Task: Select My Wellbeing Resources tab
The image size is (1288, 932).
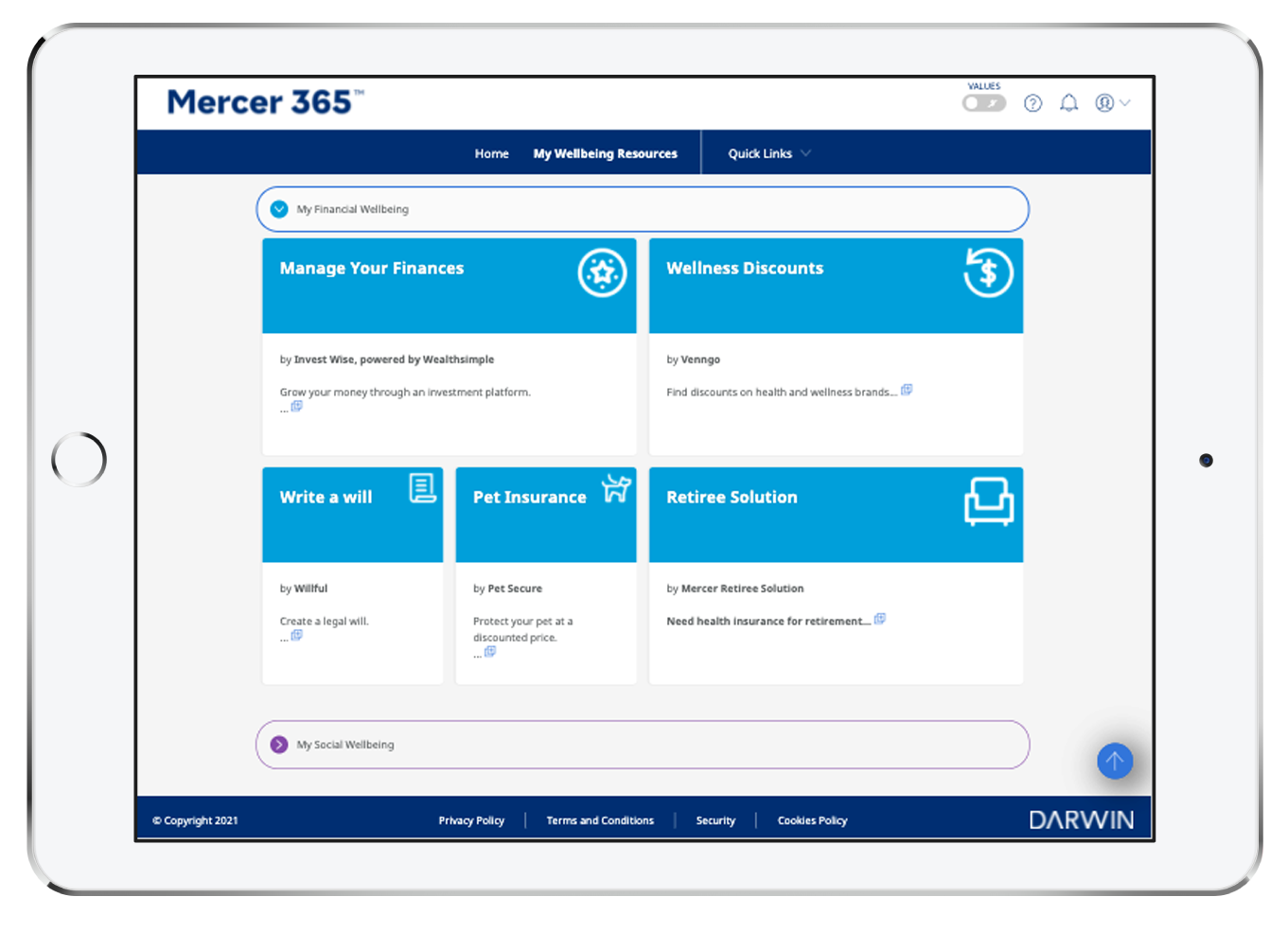Action: click(605, 153)
